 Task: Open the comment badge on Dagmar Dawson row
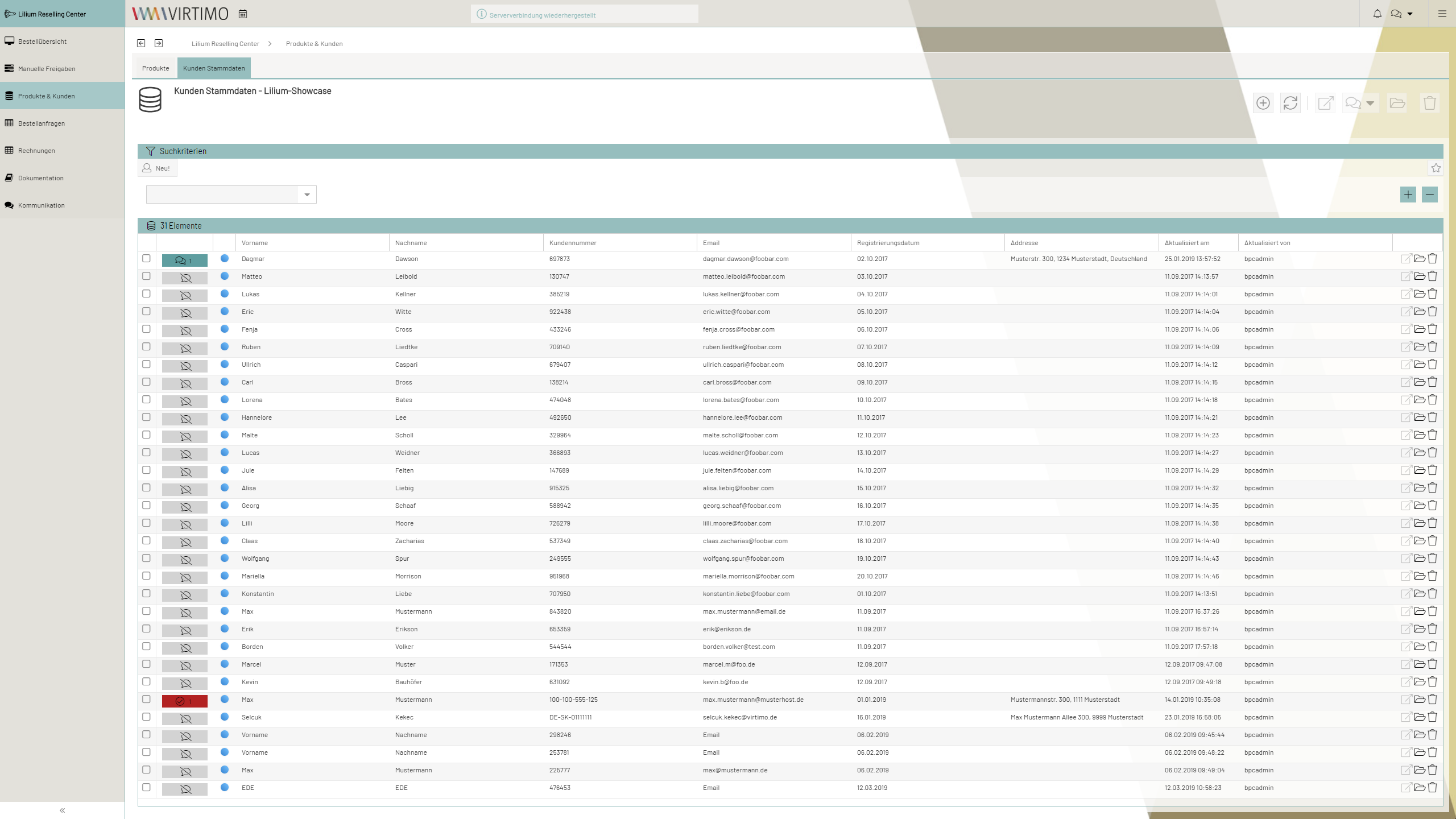pyautogui.click(x=185, y=260)
